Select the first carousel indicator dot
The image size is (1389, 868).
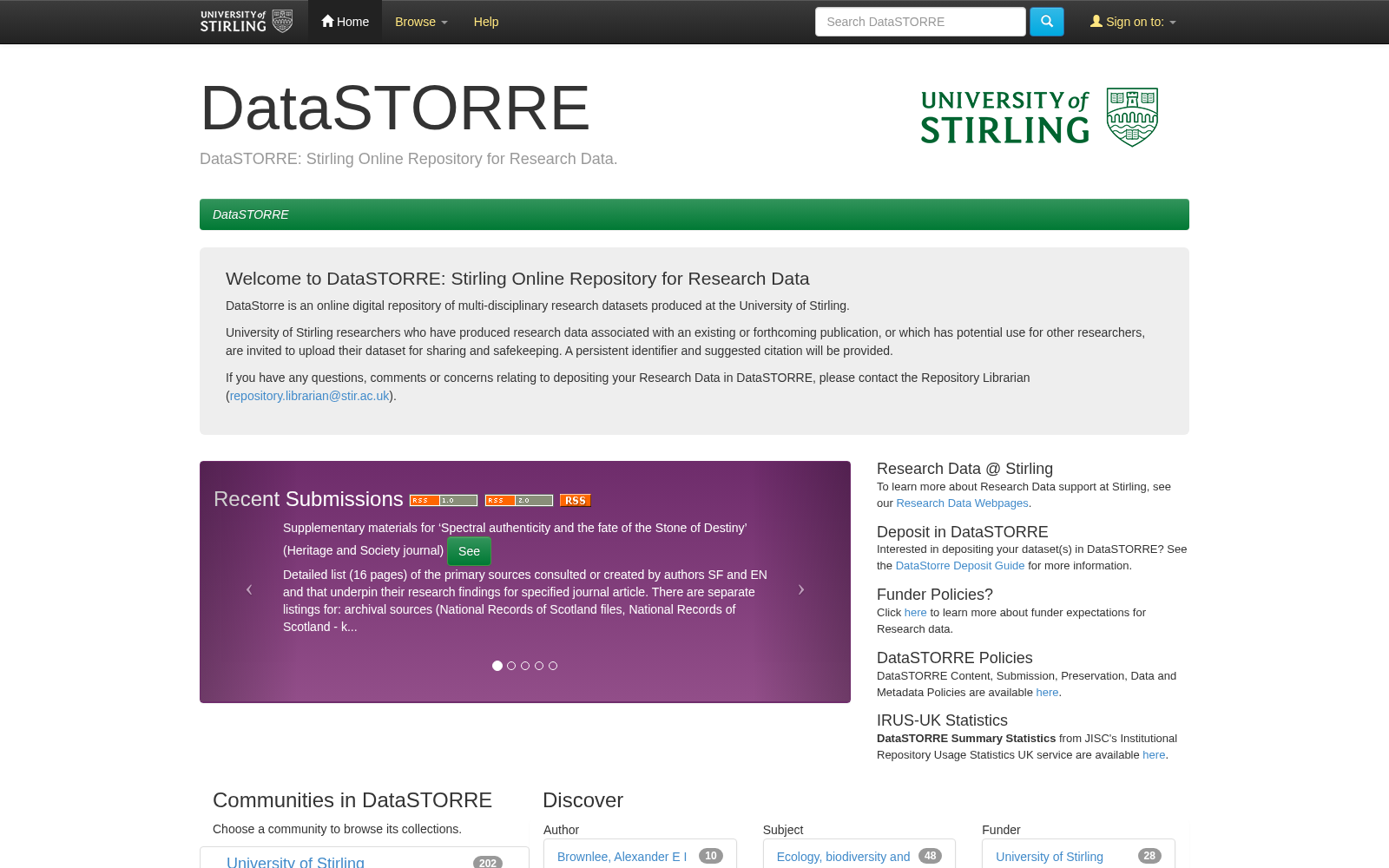(497, 666)
